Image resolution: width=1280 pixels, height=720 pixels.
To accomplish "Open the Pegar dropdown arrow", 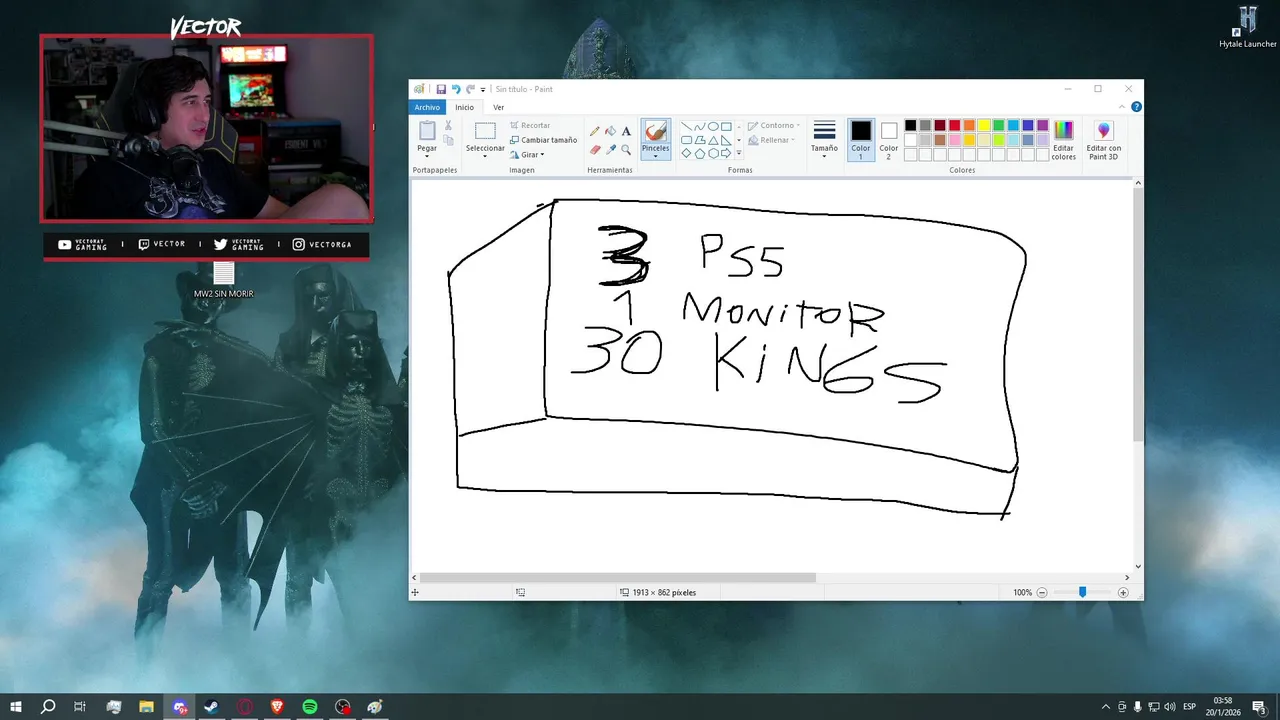I will pyautogui.click(x=427, y=156).
